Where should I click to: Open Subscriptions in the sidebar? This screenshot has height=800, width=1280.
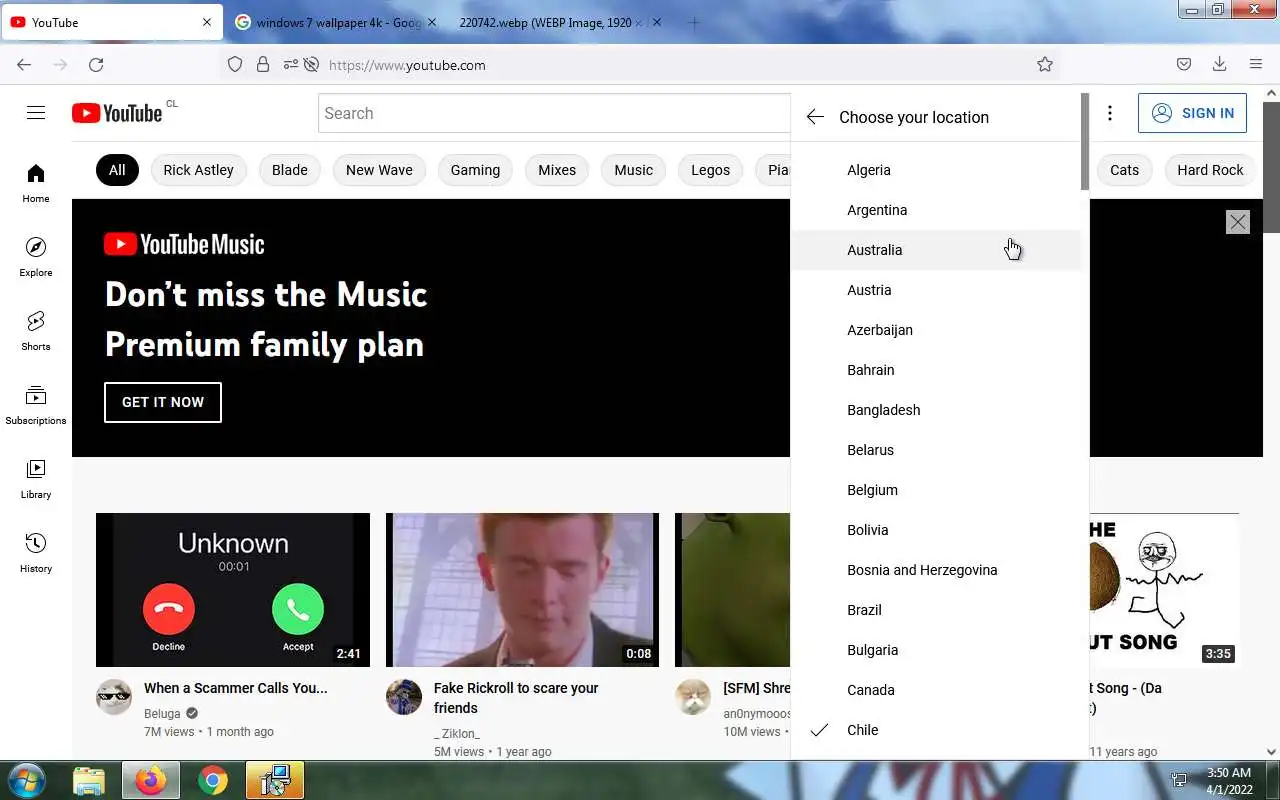pos(36,406)
